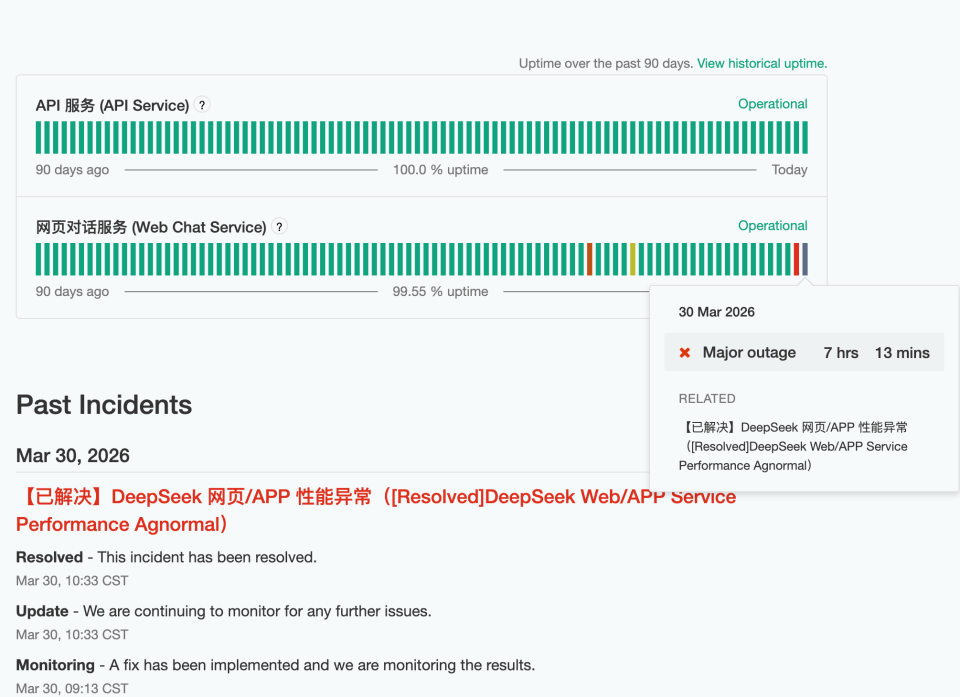Click the red X major outage icon
The width and height of the screenshot is (960, 697).
685,353
